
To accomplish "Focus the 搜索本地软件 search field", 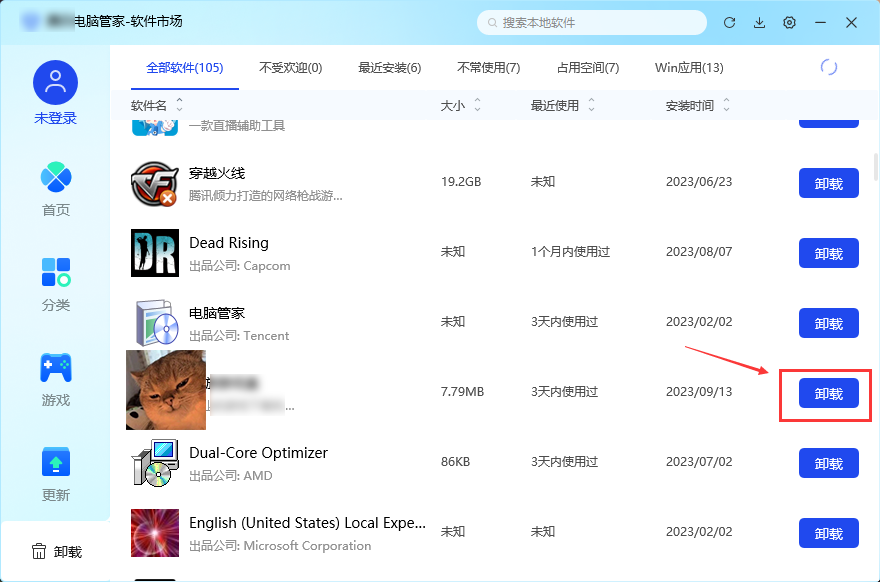I will point(592,22).
